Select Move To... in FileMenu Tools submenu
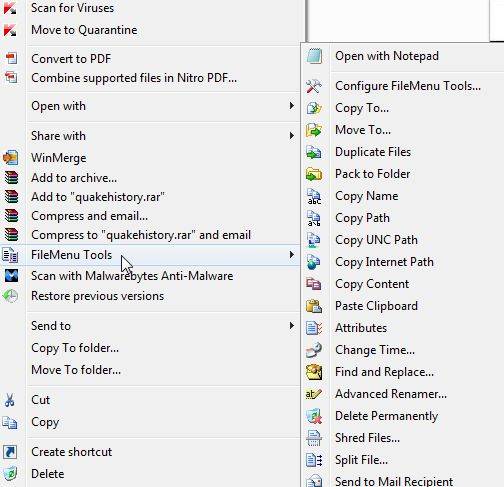 (x=363, y=130)
